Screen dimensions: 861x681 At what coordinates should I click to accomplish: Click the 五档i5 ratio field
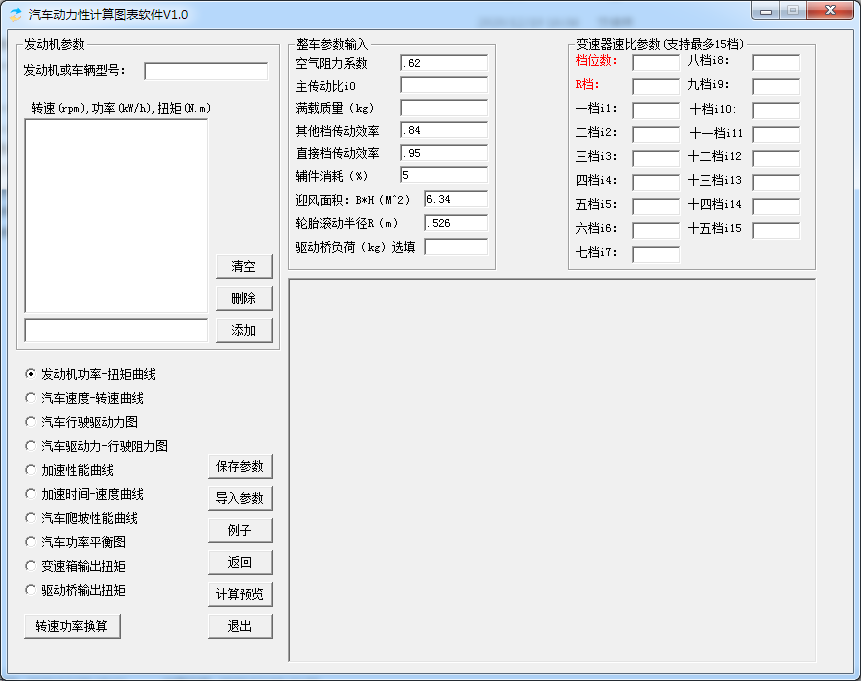pyautogui.click(x=656, y=206)
